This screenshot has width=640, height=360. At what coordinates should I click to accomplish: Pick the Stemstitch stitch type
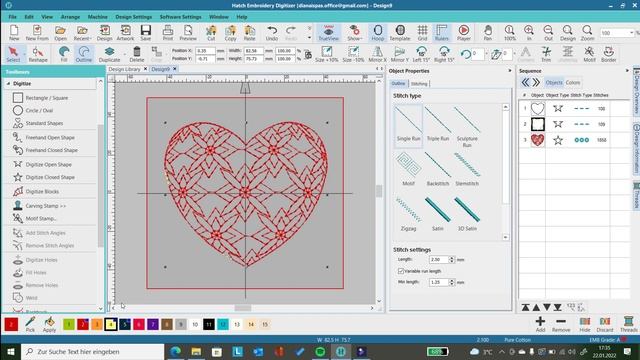pos(467,169)
